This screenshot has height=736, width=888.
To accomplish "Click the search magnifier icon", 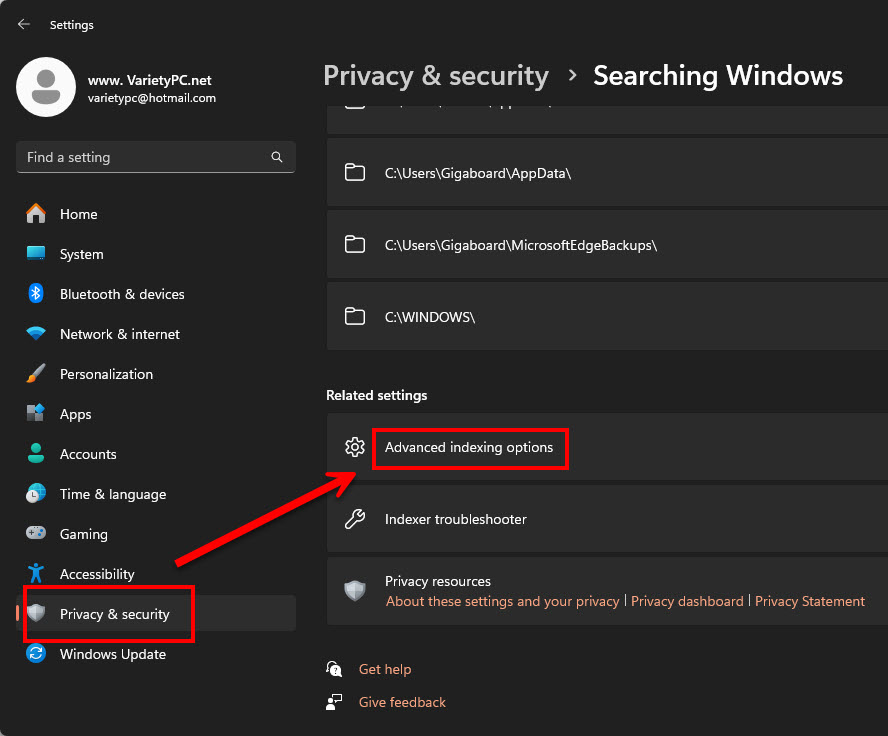I will tap(276, 157).
